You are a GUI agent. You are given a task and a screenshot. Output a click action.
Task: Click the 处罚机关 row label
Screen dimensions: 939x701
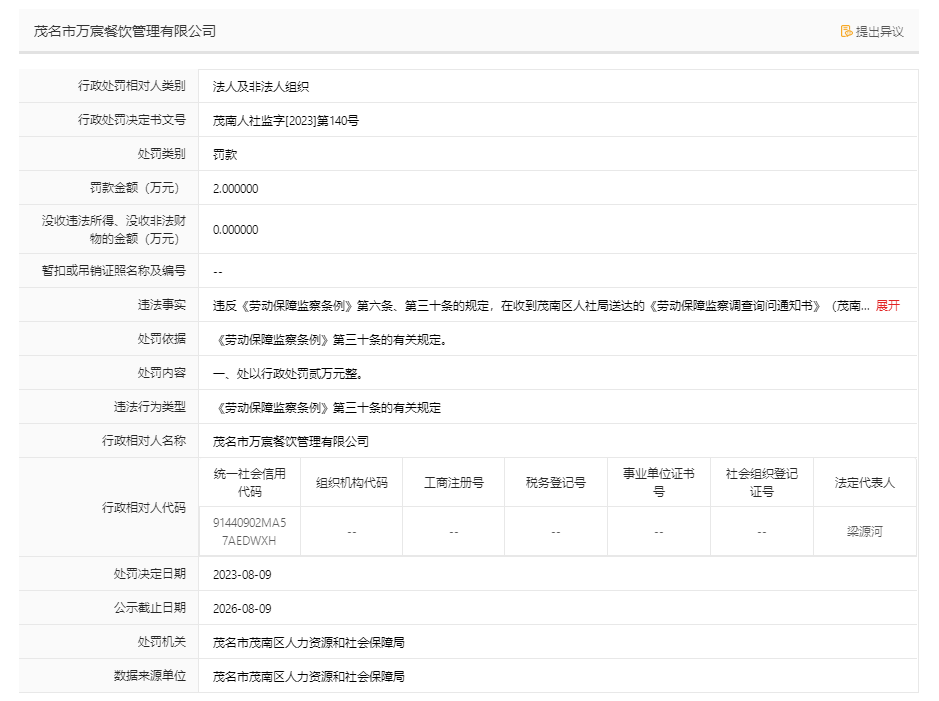click(x=162, y=642)
